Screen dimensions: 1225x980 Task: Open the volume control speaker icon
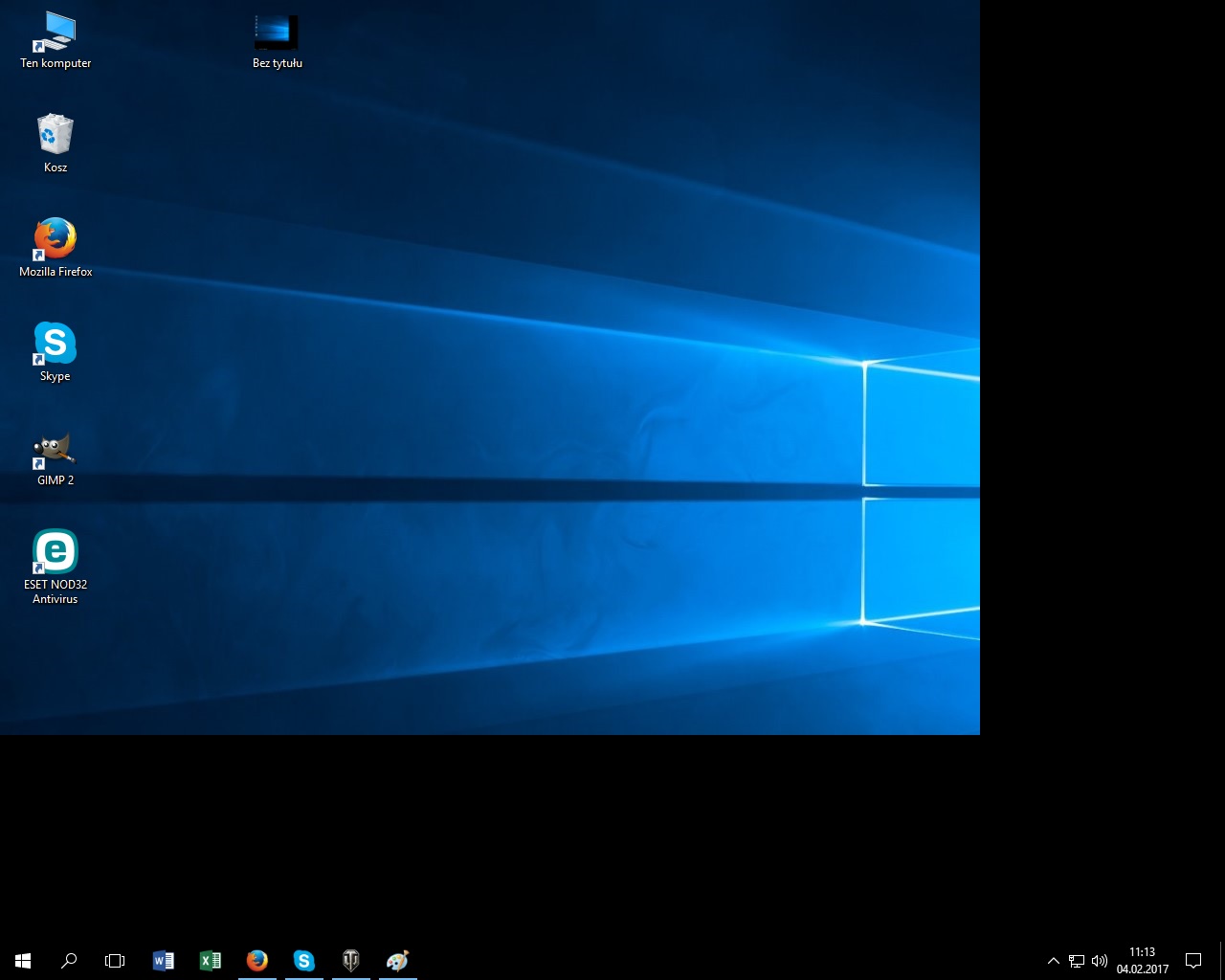[1100, 961]
